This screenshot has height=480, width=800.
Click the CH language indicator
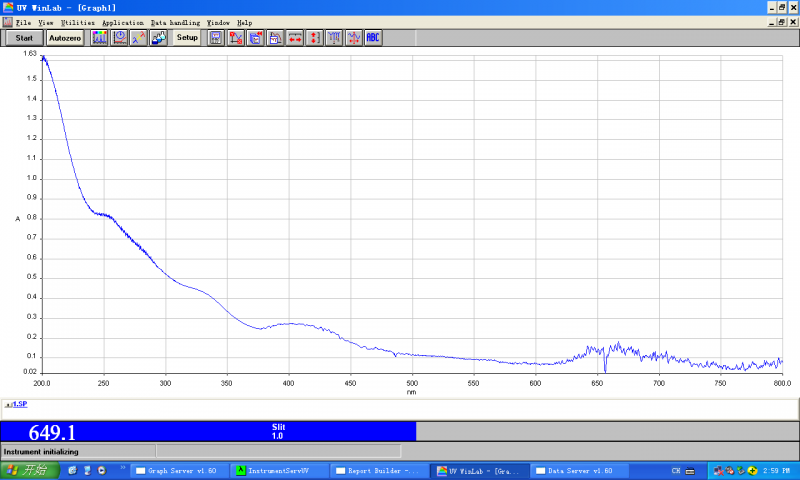[x=676, y=471]
